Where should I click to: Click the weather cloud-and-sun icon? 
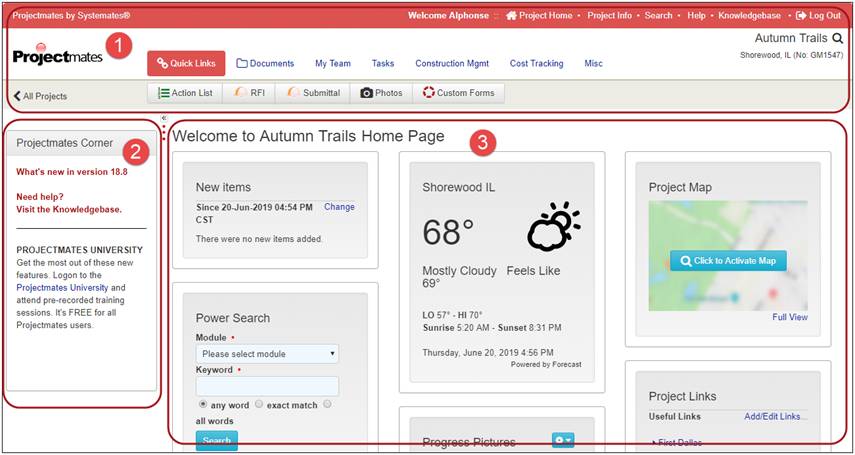pos(553,226)
